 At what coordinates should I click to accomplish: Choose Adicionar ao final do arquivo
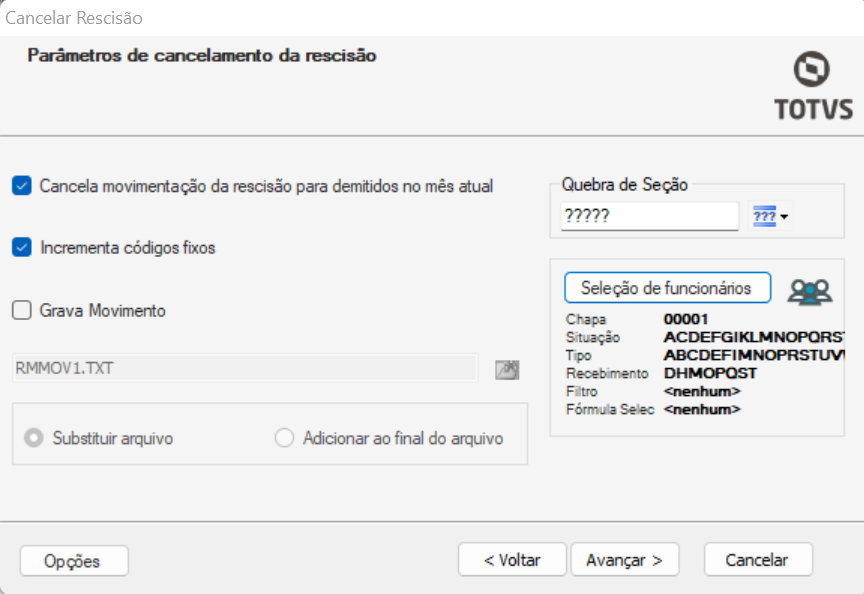[285, 438]
